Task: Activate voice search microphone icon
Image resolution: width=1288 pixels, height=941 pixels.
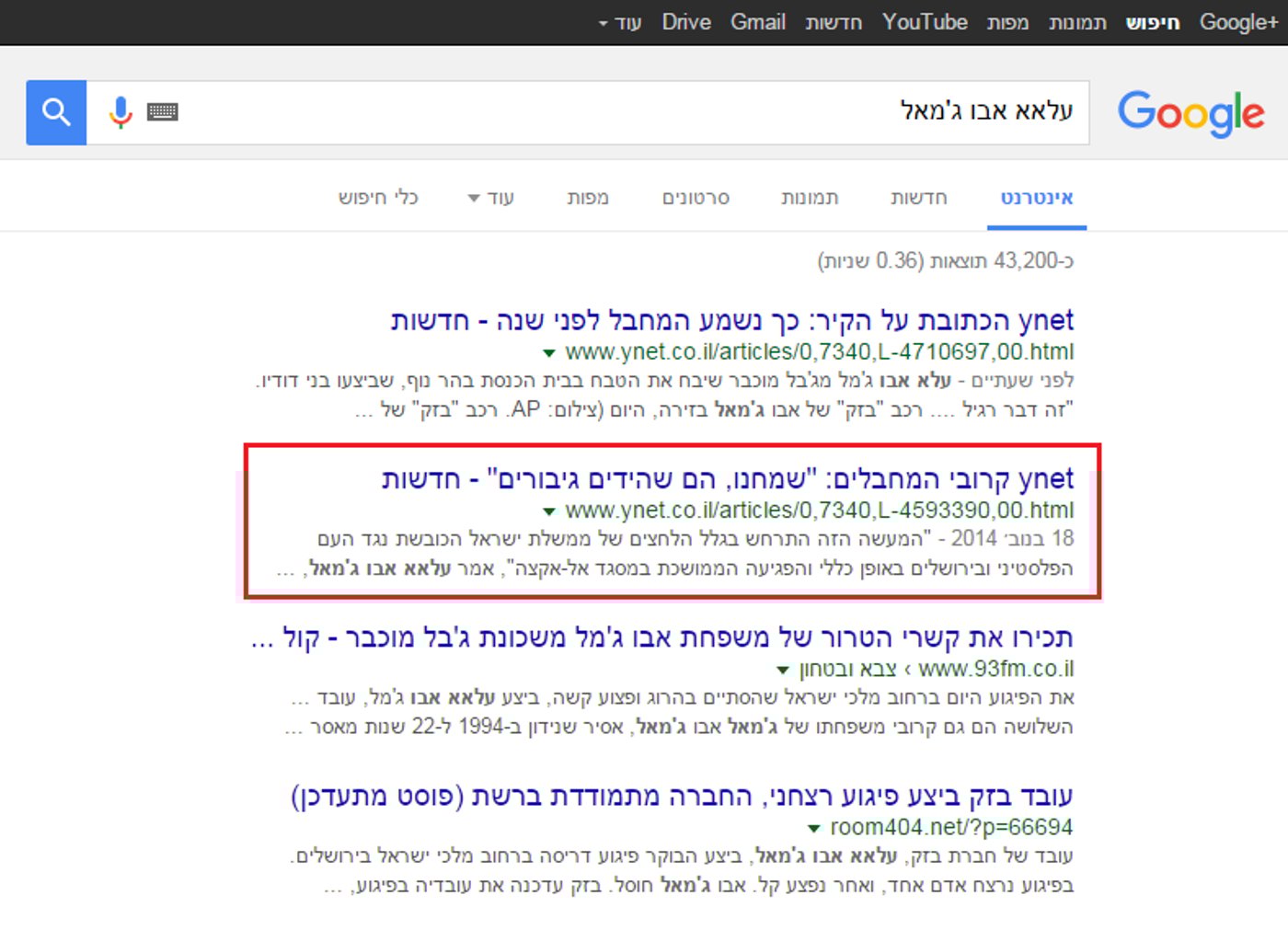Action: [x=121, y=112]
